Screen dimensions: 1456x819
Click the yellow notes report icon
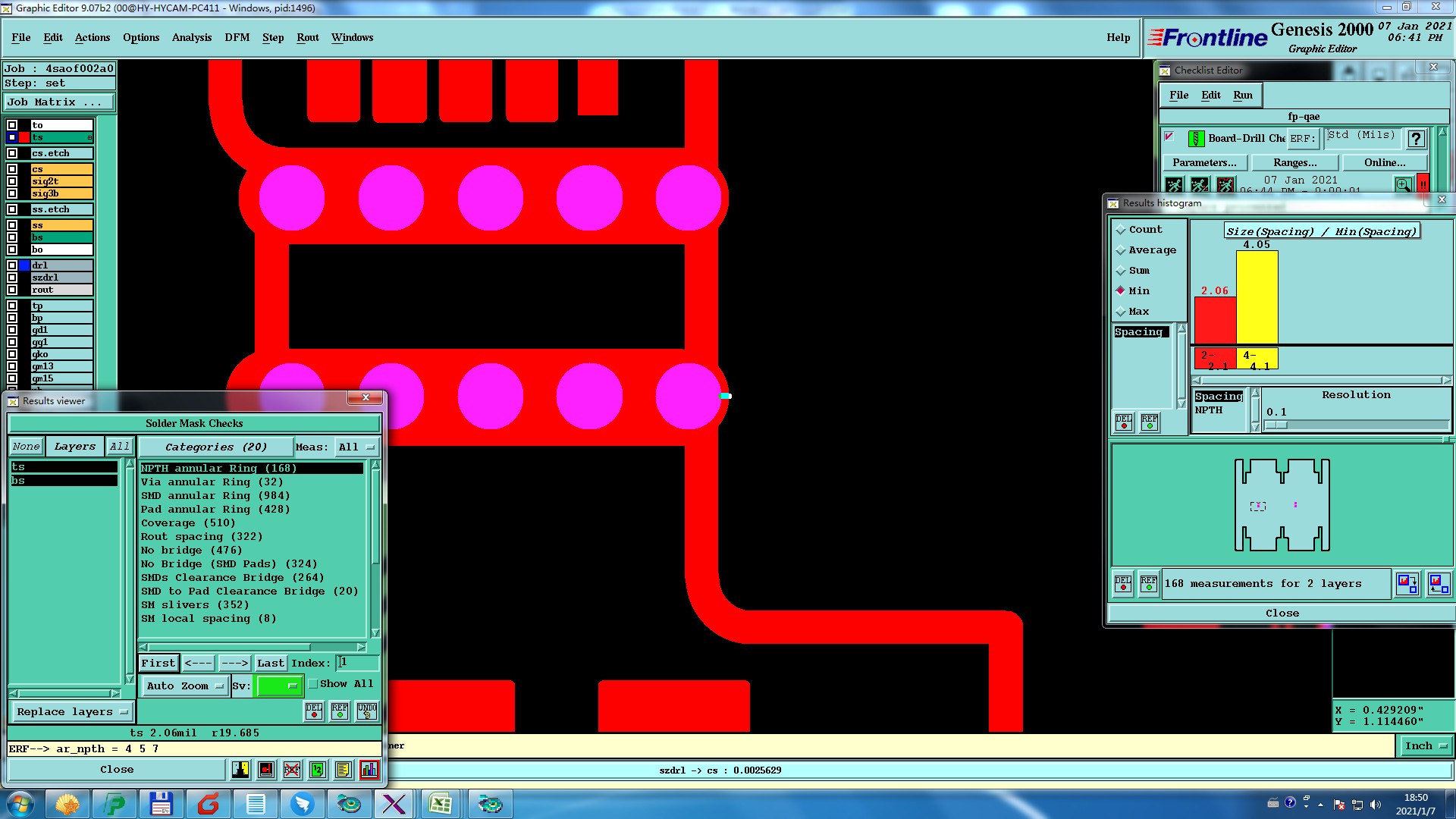click(x=343, y=770)
